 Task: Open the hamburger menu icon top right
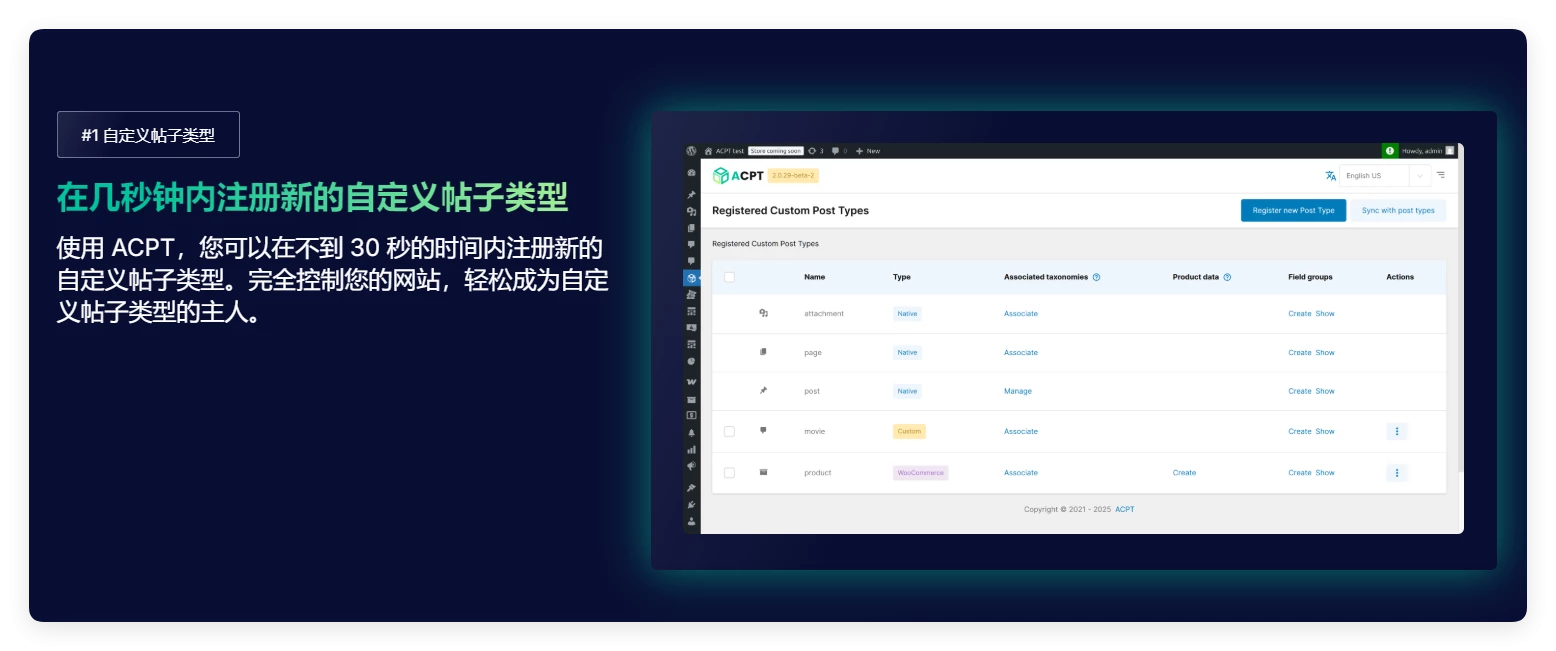(x=1441, y=175)
